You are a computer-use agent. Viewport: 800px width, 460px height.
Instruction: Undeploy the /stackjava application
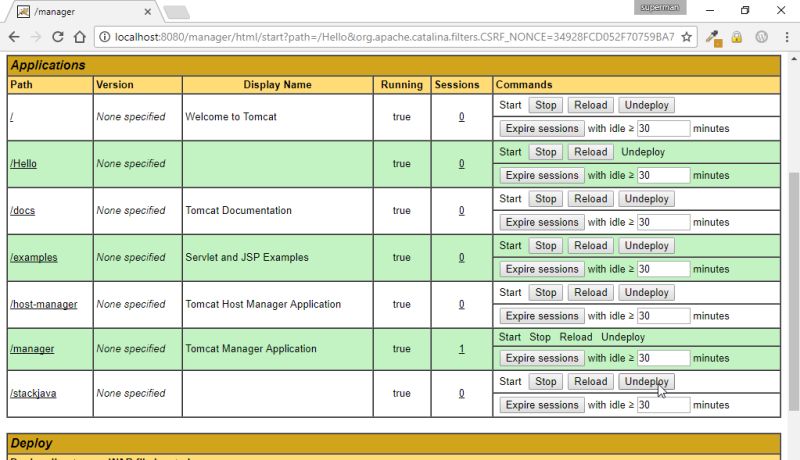[x=646, y=381]
